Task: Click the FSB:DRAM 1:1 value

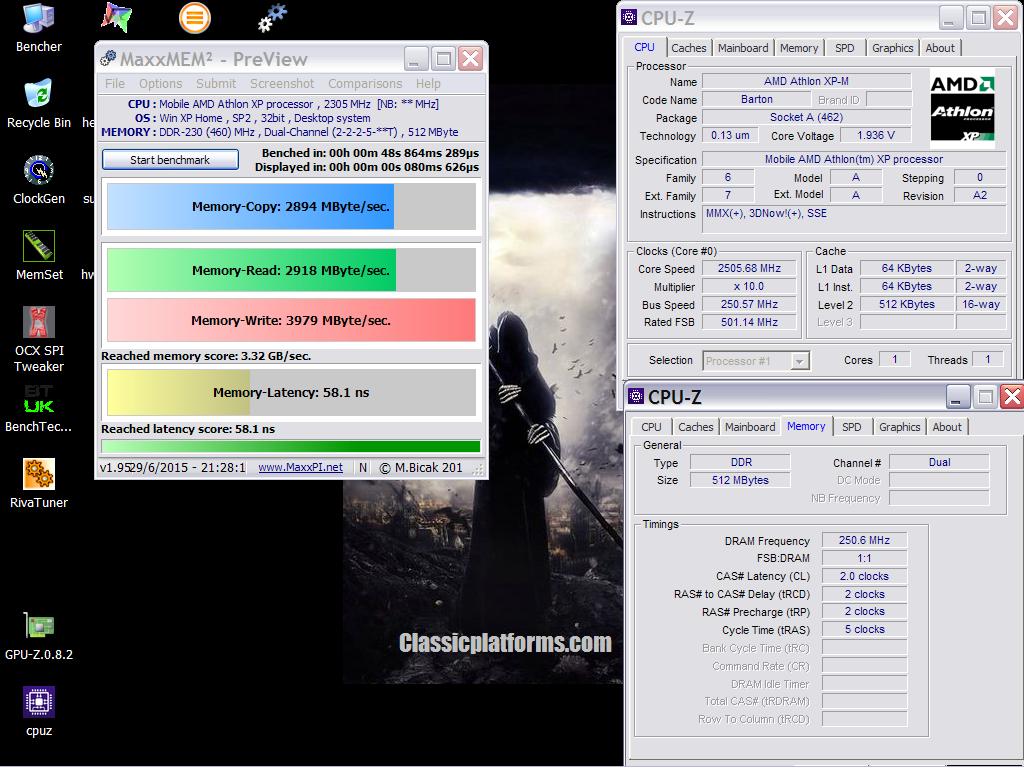Action: click(x=864, y=558)
